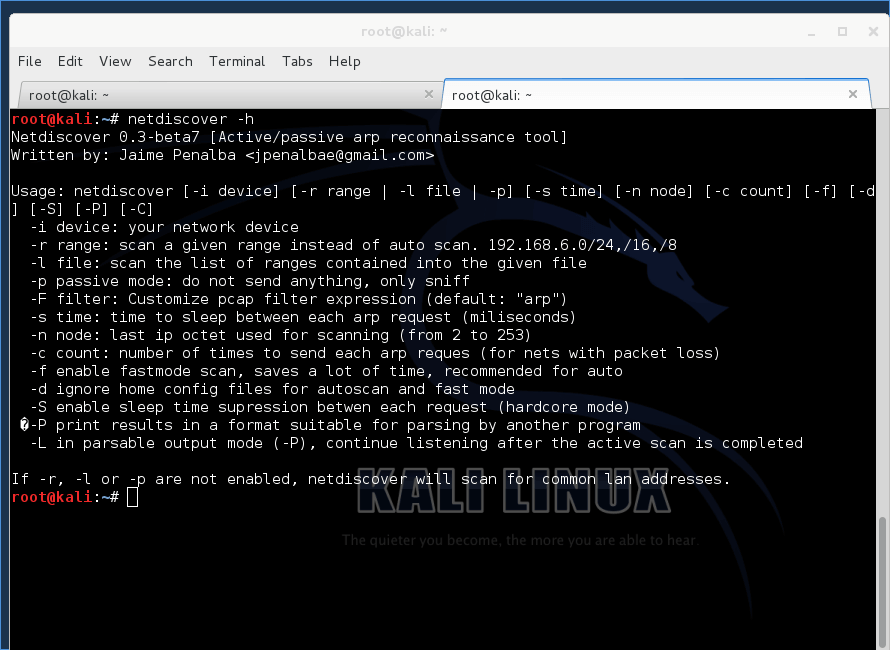Select the second root@kali tab
Viewport: 890px width, 650px height.
[x=656, y=94]
